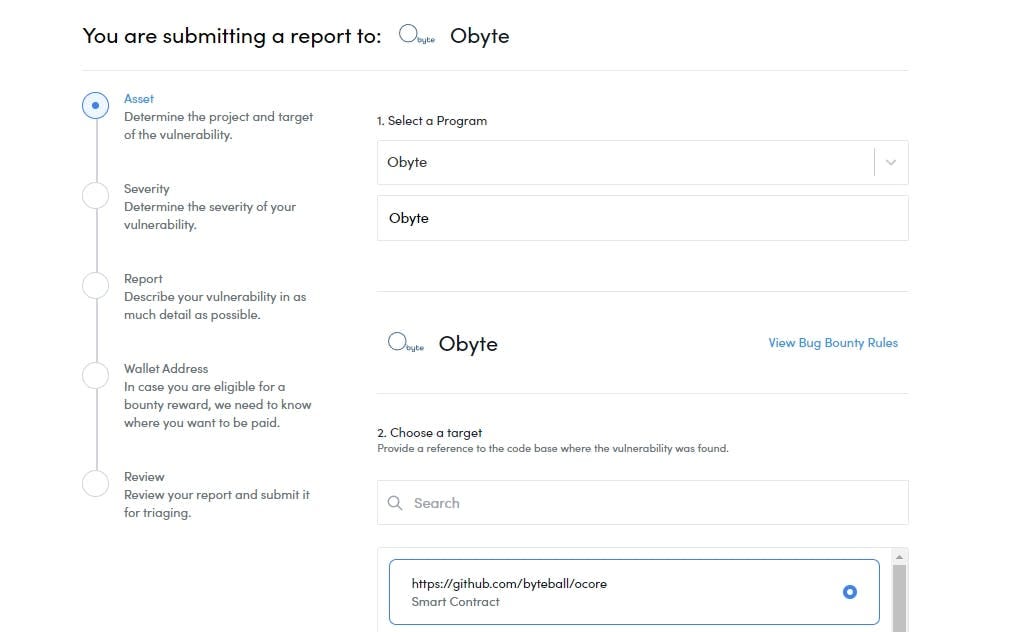
Task: Click the Review step circle
Action: pos(95,484)
